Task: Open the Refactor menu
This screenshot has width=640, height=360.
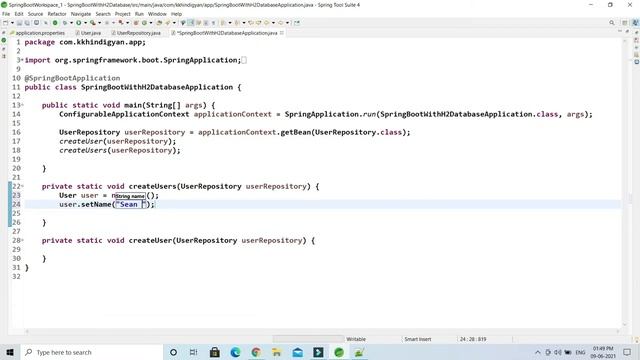Action: click(x=57, y=14)
